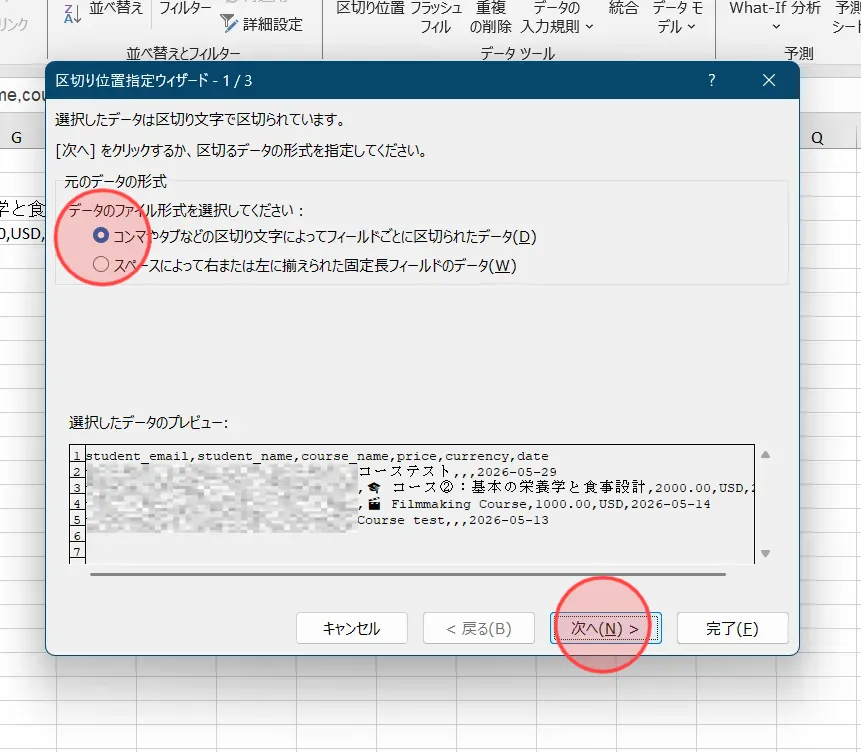Screen dimensions: 861x752
Task: Select the comma or tab delimited data option
Action: click(315, 236)
